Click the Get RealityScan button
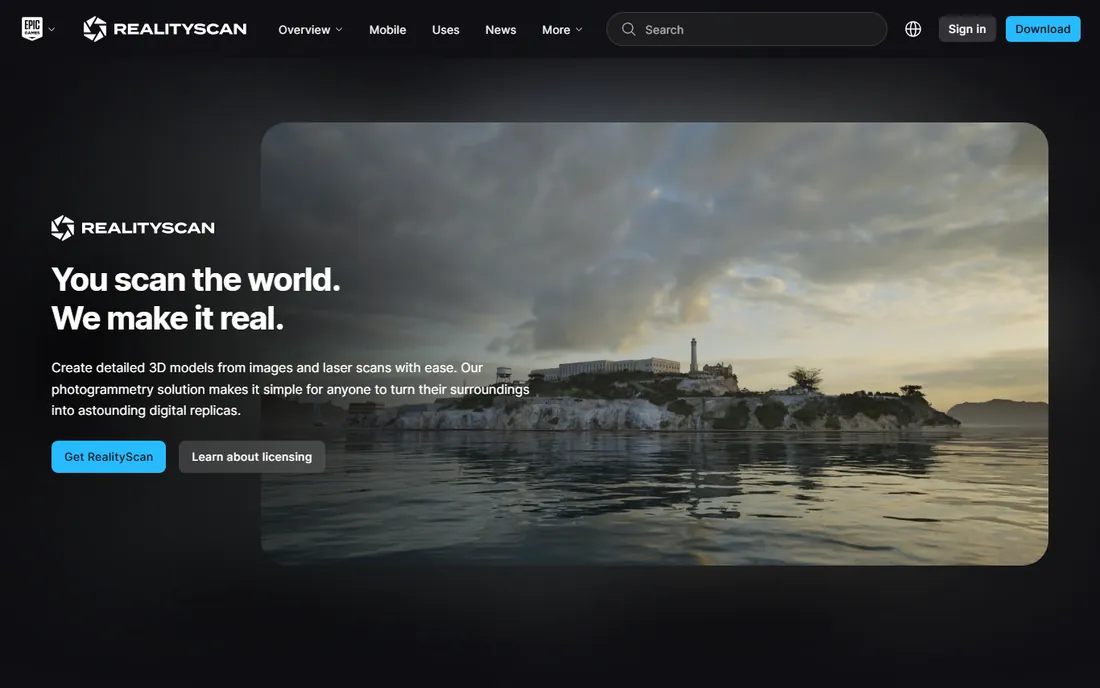1100x688 pixels. coord(109,457)
